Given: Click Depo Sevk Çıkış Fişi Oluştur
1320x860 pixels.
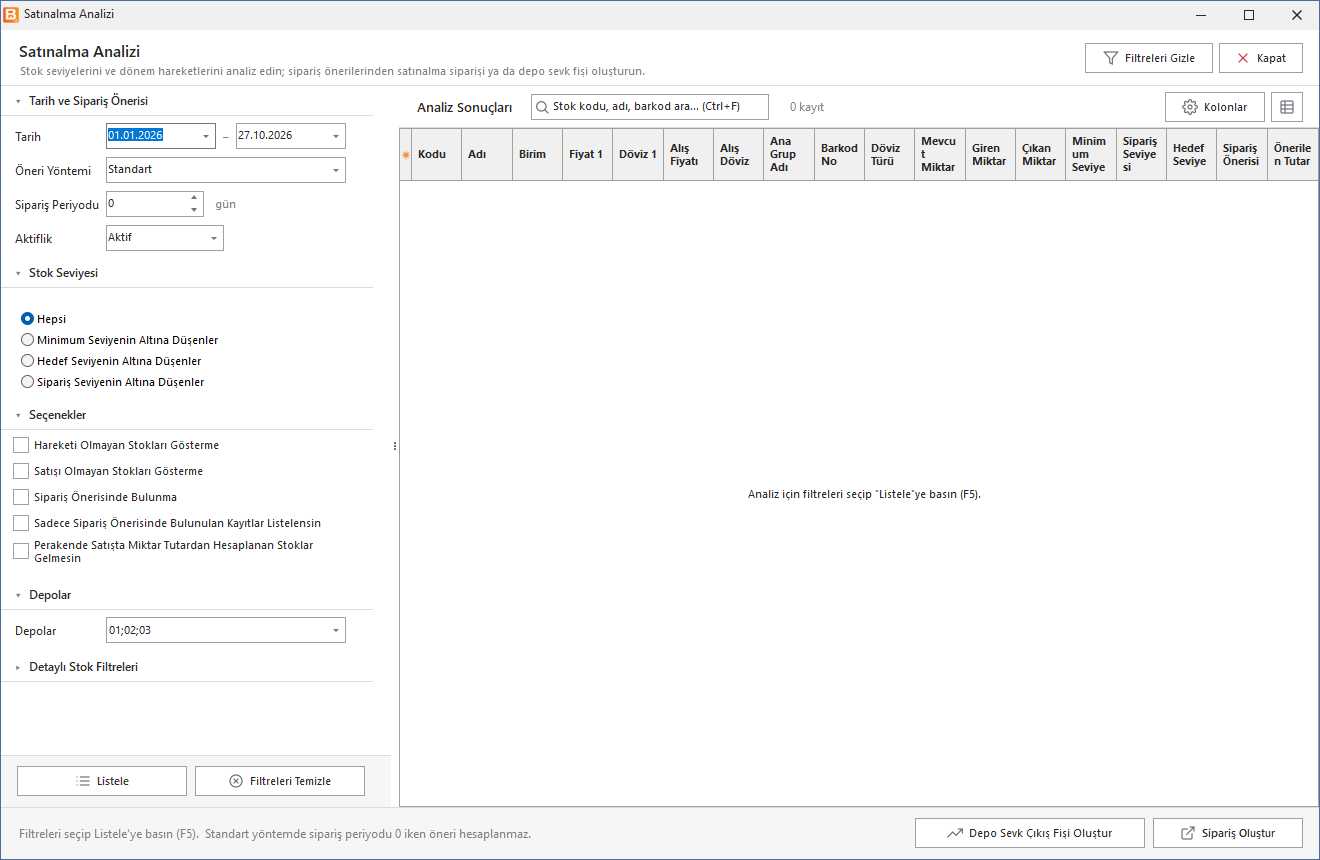Looking at the screenshot, I should pyautogui.click(x=1030, y=833).
